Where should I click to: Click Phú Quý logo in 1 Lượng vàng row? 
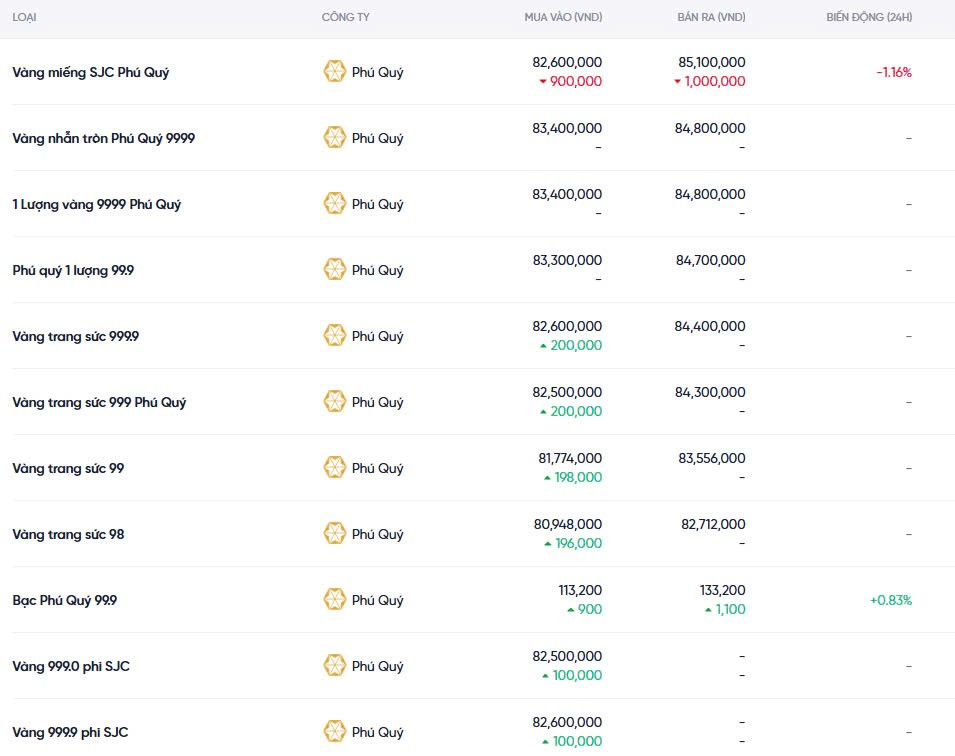point(334,204)
